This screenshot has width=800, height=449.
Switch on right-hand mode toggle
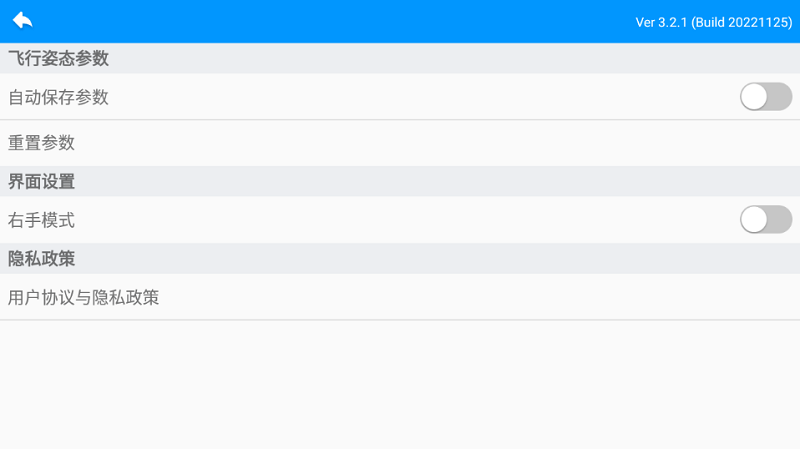coord(765,220)
